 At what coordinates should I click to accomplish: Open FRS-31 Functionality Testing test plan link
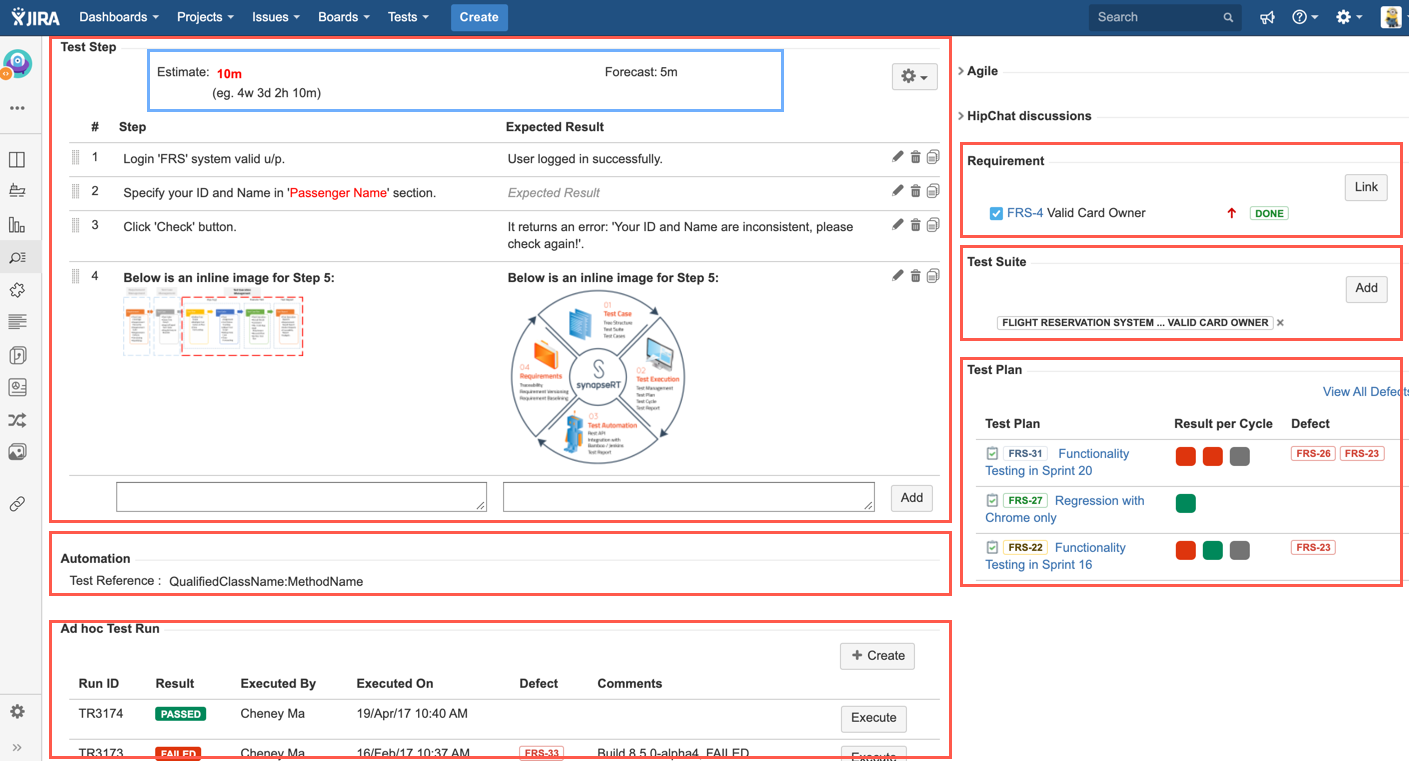pos(1092,454)
